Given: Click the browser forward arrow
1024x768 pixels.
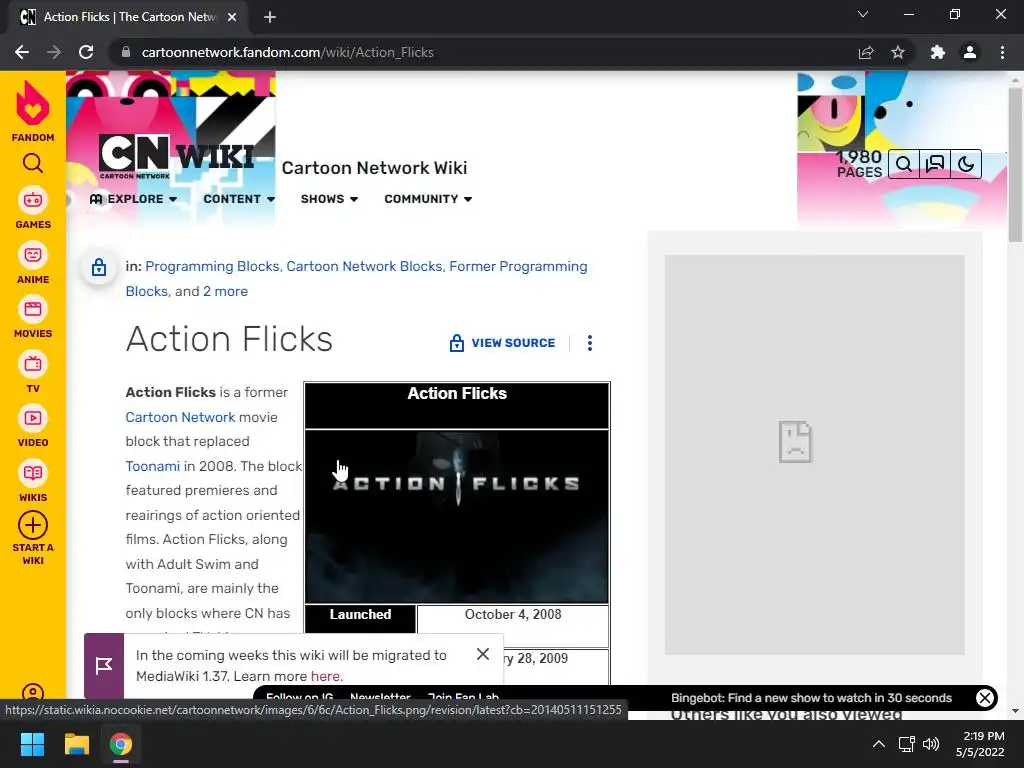Looking at the screenshot, I should [54, 52].
